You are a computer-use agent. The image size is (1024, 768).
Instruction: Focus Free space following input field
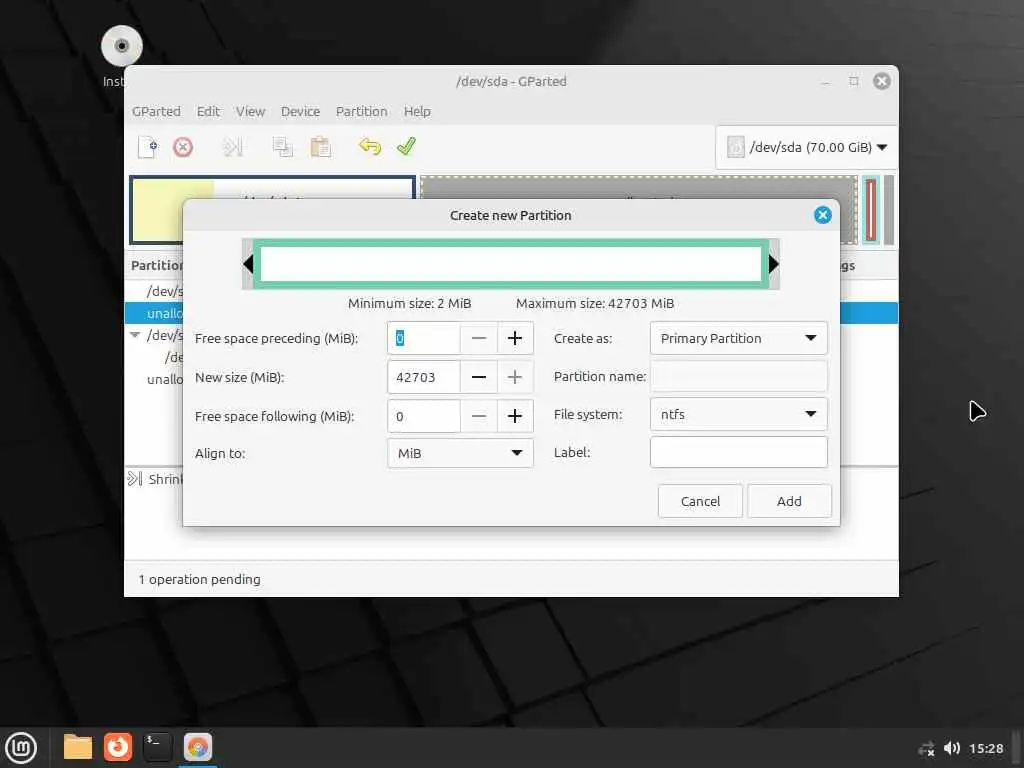click(x=424, y=416)
